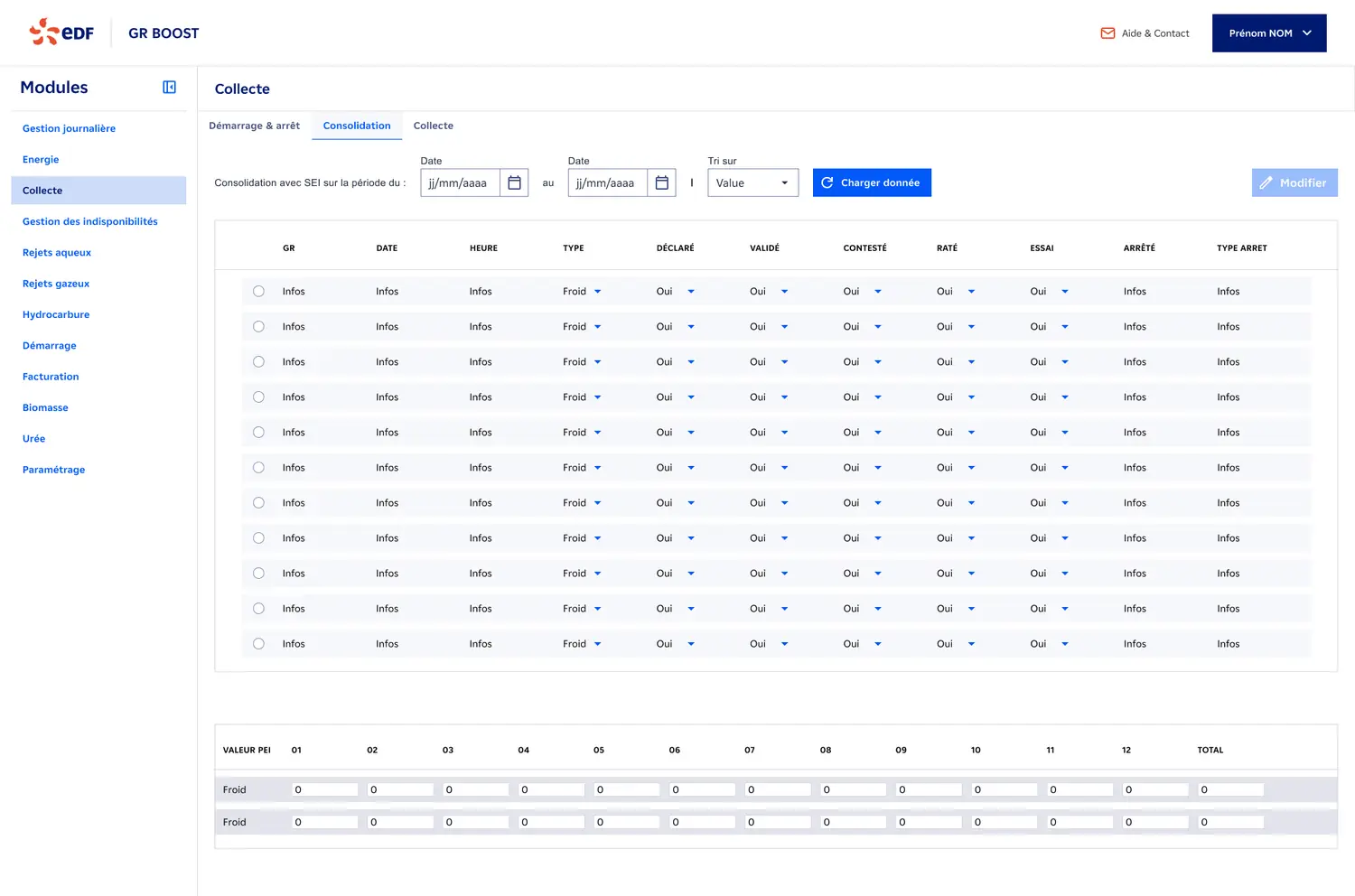
Task: Open the Hydrocarbure module
Action: [x=56, y=314]
